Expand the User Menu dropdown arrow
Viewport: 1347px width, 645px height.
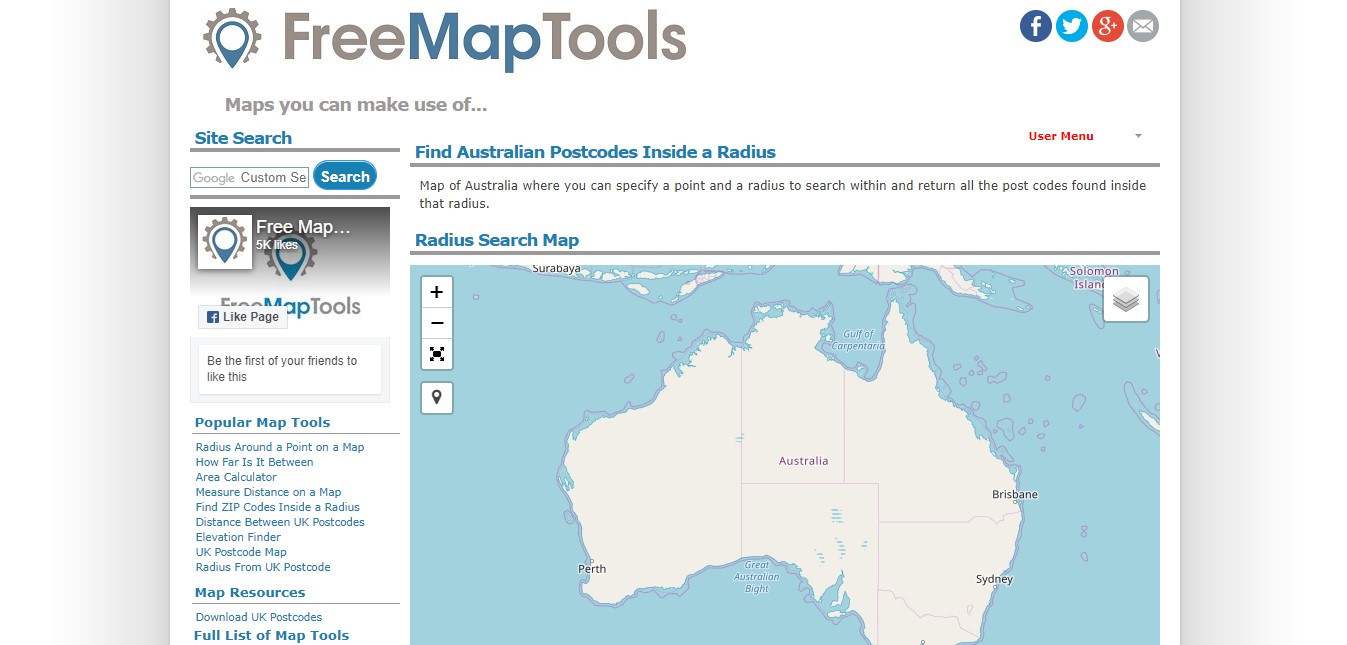[x=1138, y=136]
